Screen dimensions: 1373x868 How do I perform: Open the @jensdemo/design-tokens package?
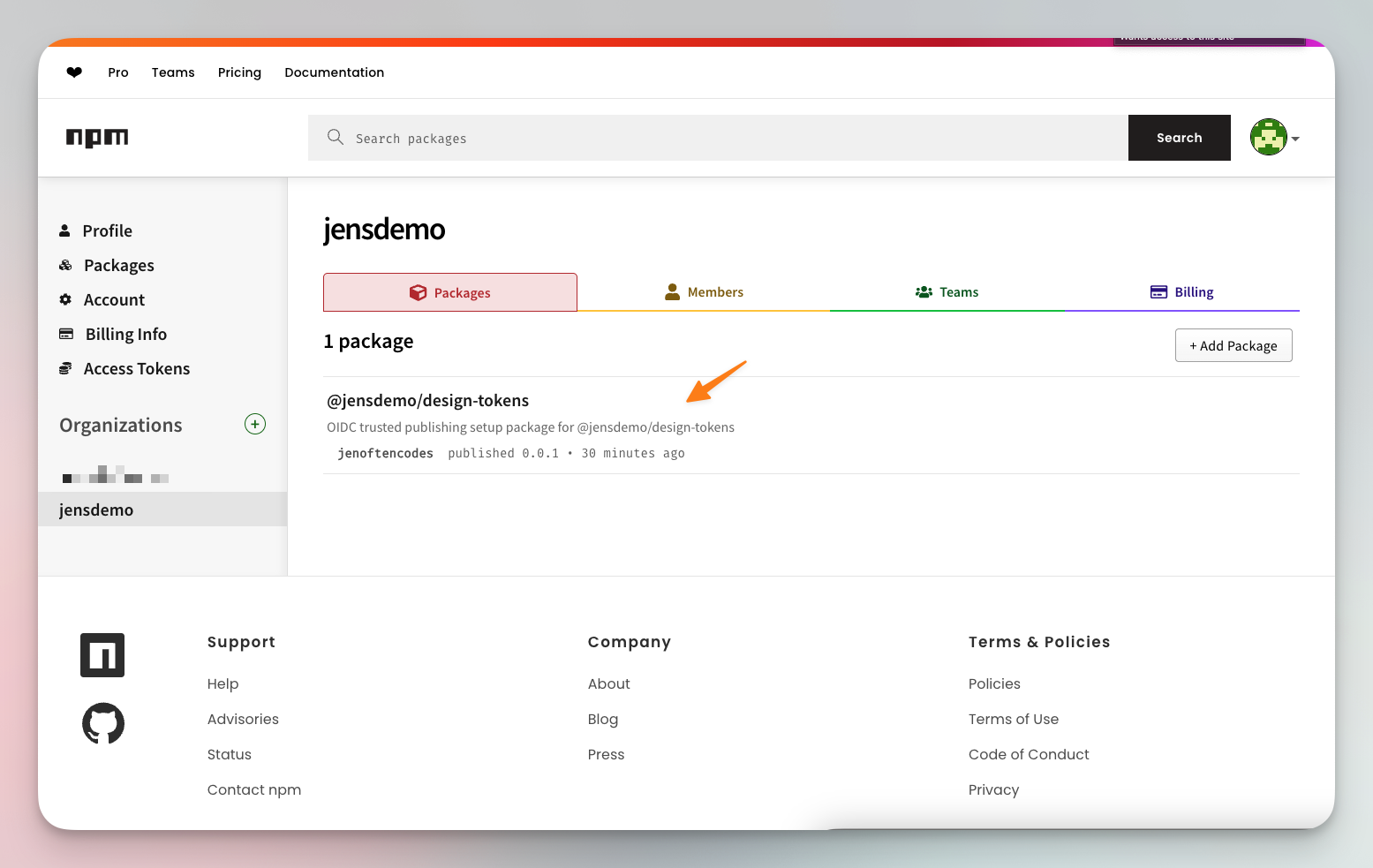pyautogui.click(x=428, y=400)
